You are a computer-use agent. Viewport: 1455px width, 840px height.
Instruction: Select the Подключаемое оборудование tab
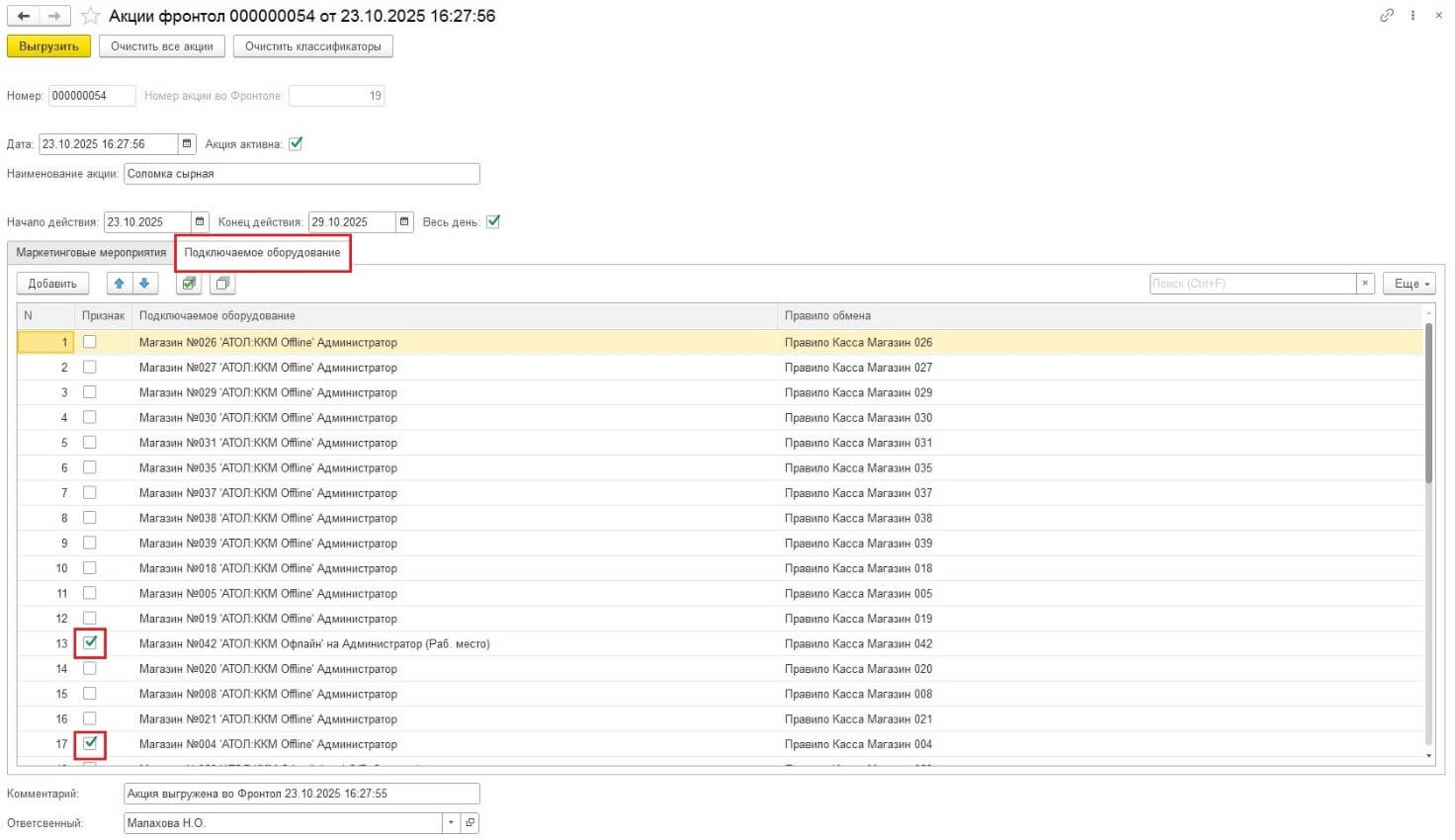[x=262, y=253]
